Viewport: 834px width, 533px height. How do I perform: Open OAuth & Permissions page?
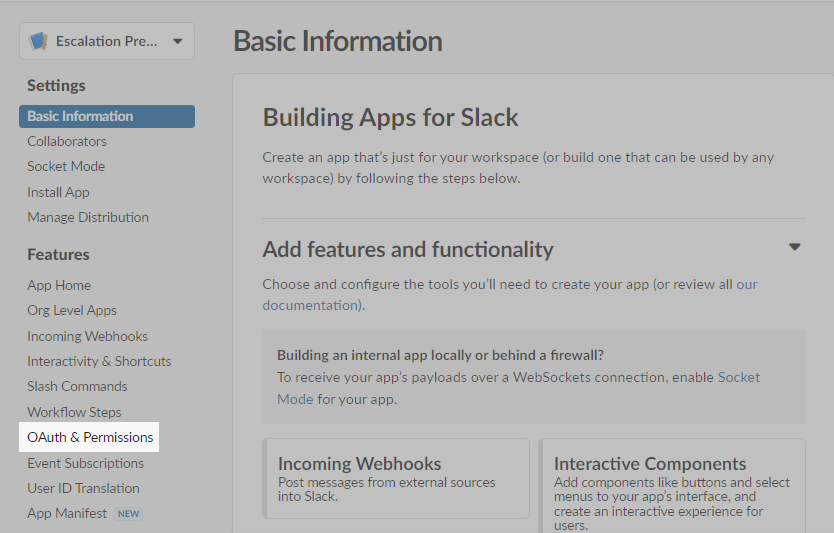[x=90, y=437]
